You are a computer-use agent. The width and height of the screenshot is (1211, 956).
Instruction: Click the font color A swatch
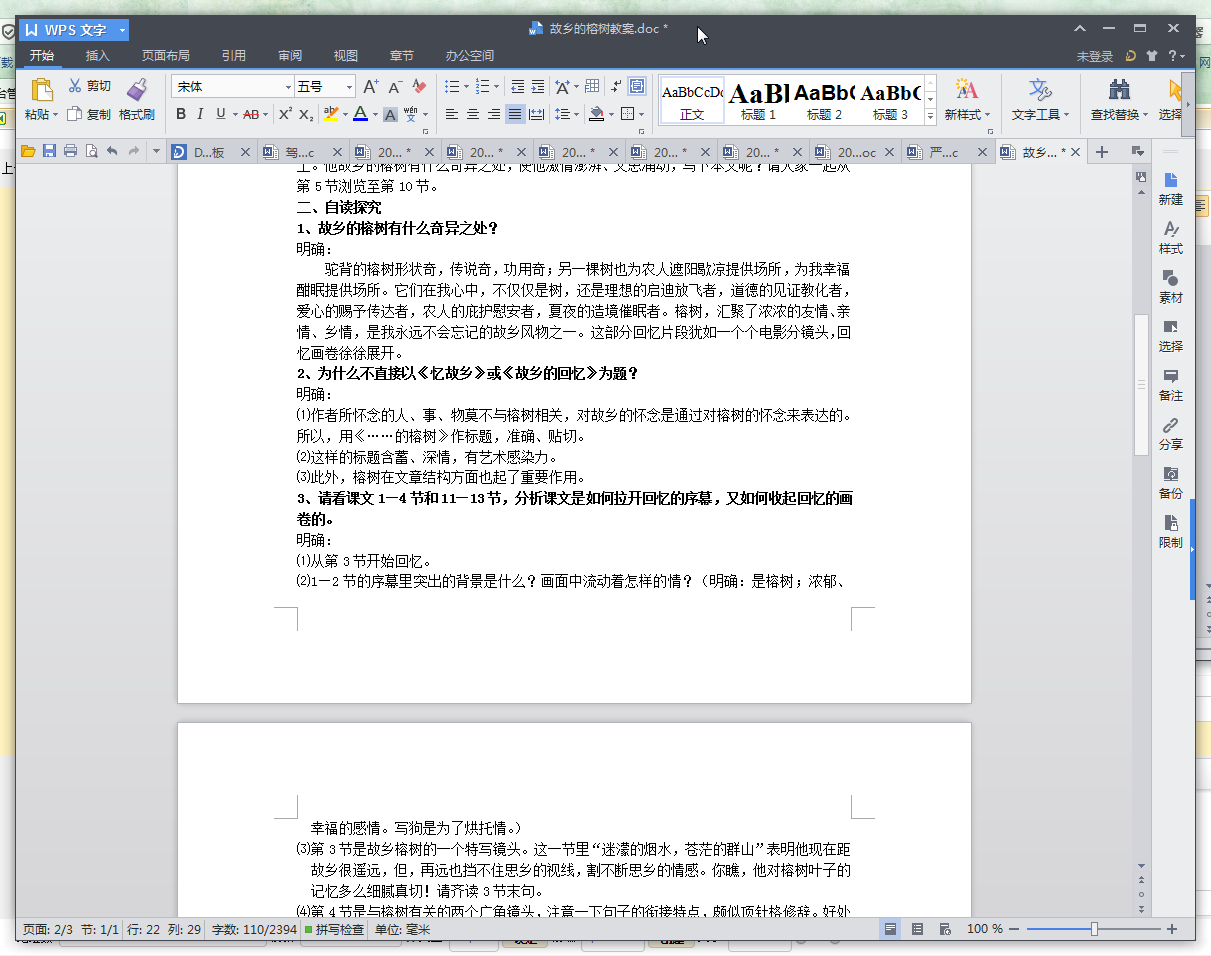click(x=360, y=114)
